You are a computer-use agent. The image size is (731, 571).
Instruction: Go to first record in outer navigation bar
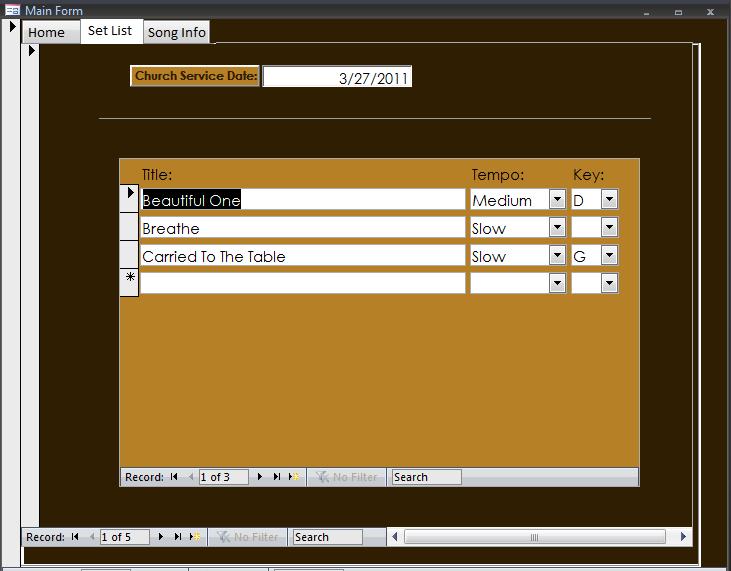point(75,537)
